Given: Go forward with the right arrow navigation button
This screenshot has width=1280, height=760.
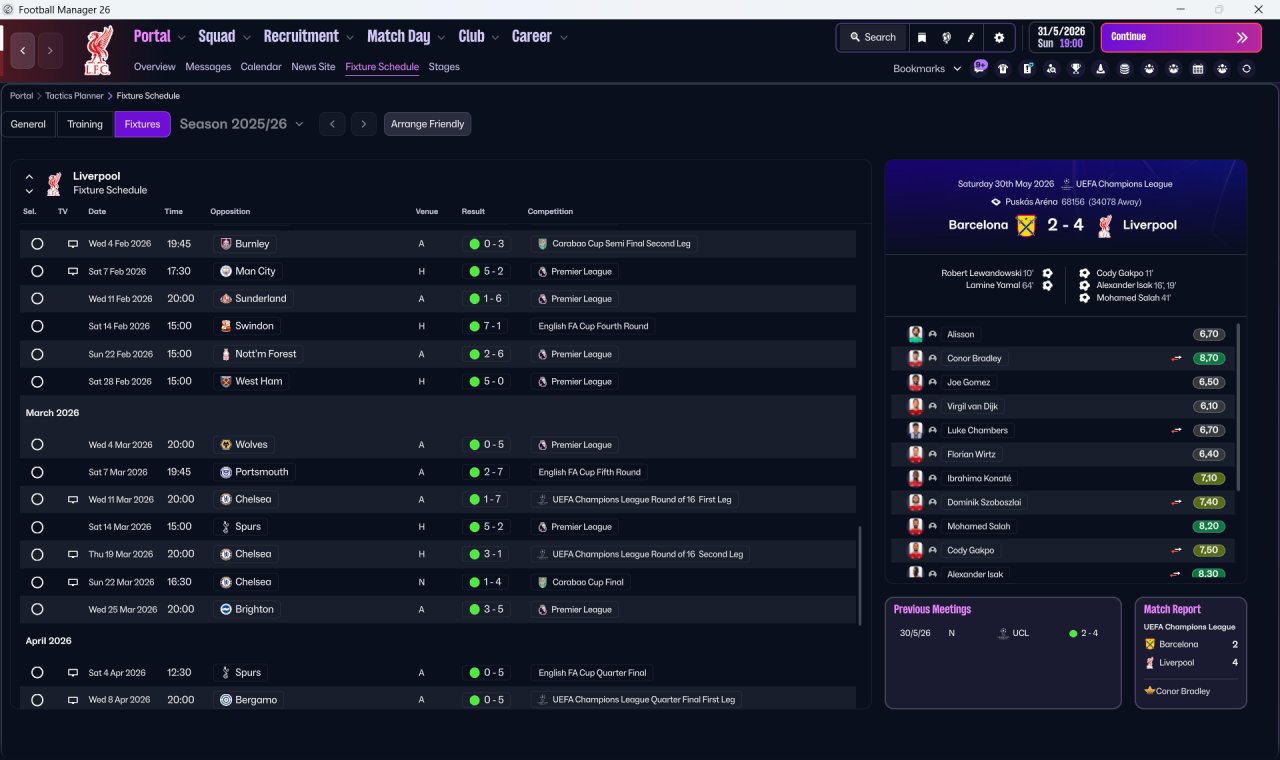Looking at the screenshot, I should click(x=50, y=50).
